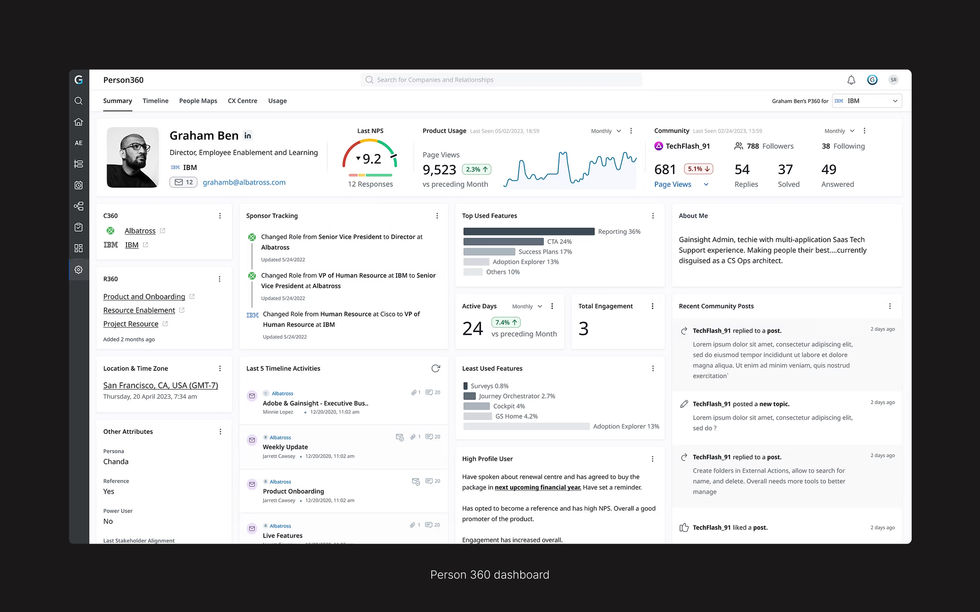Viewport: 980px width, 612px height.
Task: Open grahamb@albatross.com email link
Action: coord(244,183)
